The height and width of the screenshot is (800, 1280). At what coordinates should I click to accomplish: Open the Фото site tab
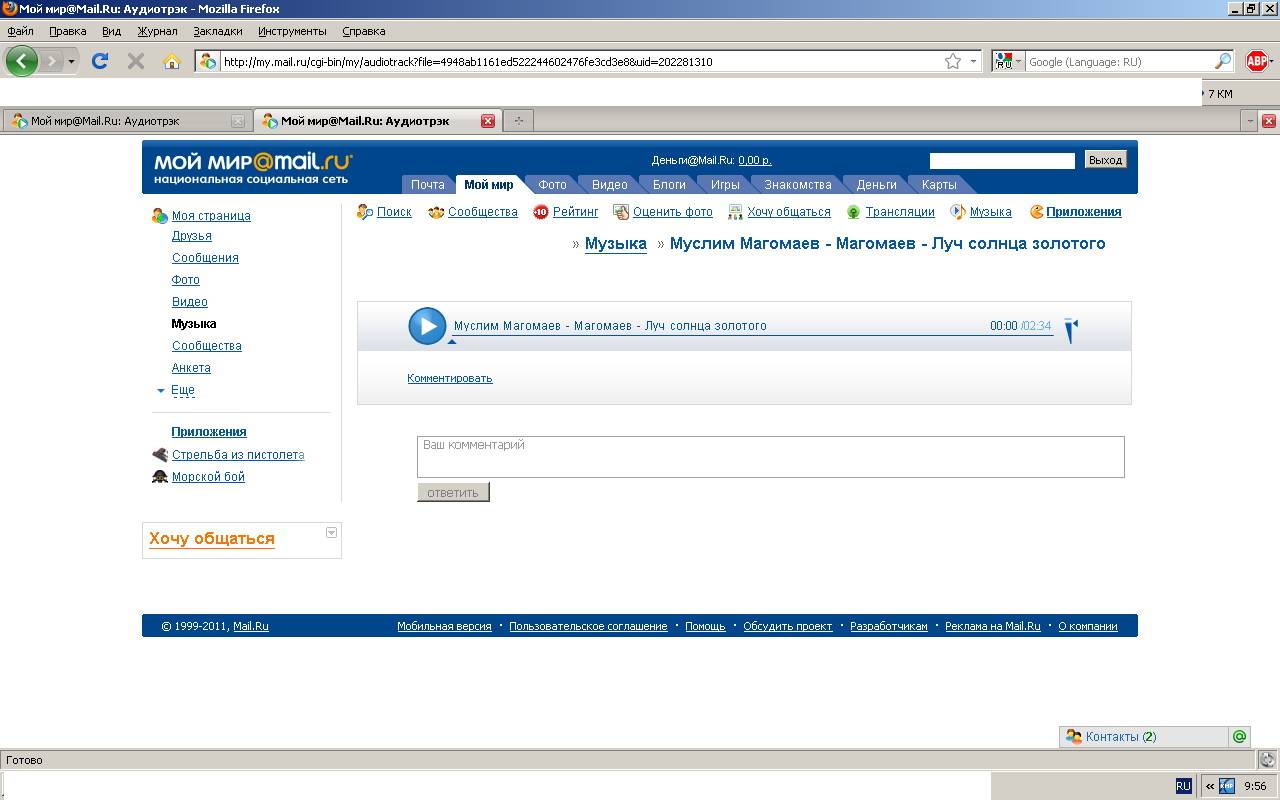click(552, 184)
